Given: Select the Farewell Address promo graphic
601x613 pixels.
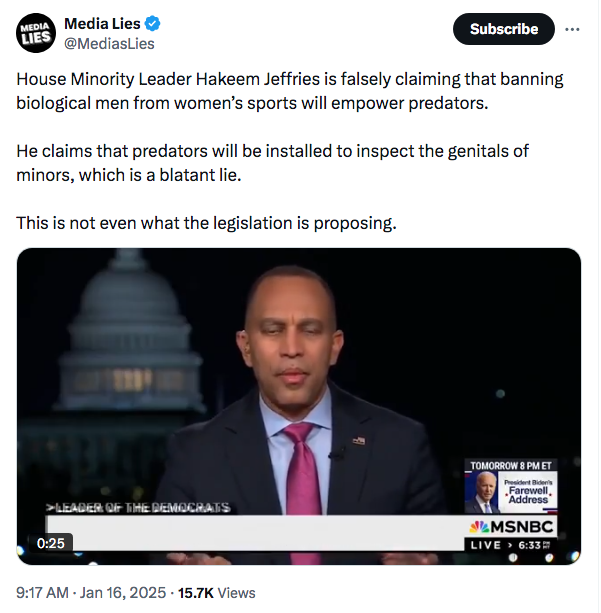Looking at the screenshot, I should (x=511, y=492).
